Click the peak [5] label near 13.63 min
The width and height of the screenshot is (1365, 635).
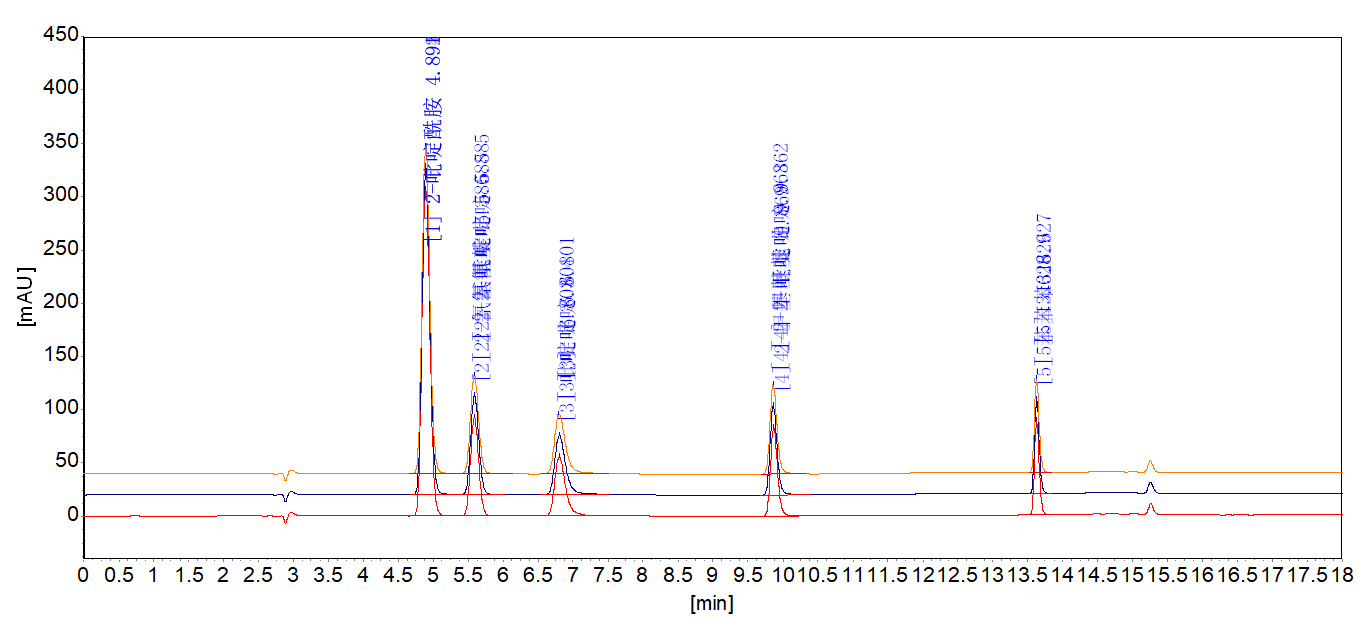[1044, 299]
